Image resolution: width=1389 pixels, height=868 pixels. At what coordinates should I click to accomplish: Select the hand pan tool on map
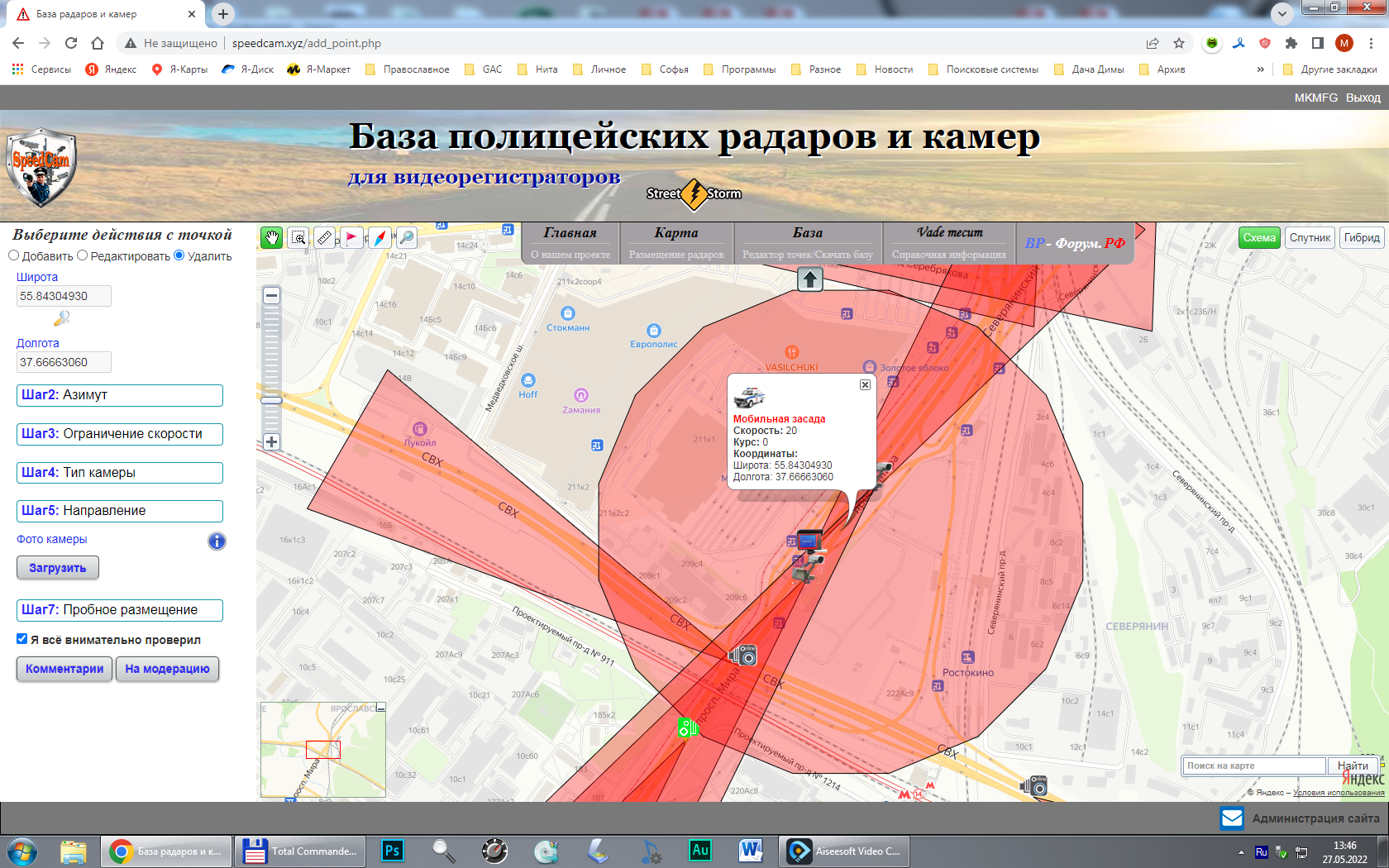pyautogui.click(x=271, y=238)
